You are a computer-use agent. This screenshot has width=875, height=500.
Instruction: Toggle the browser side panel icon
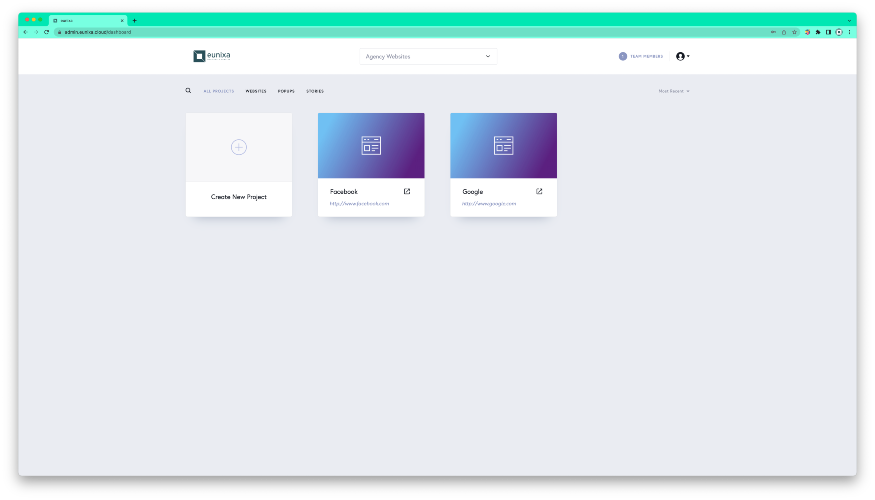coord(829,32)
